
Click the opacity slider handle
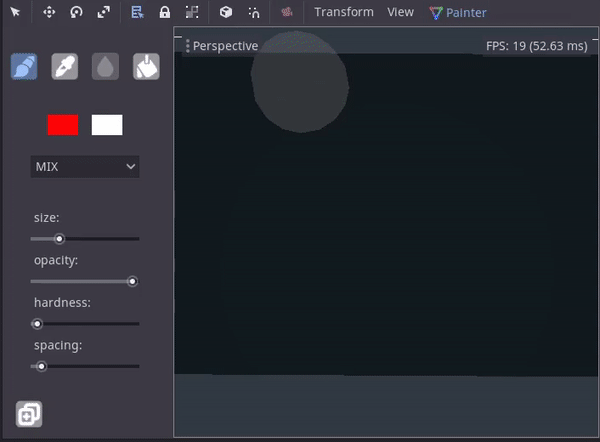coord(132,282)
